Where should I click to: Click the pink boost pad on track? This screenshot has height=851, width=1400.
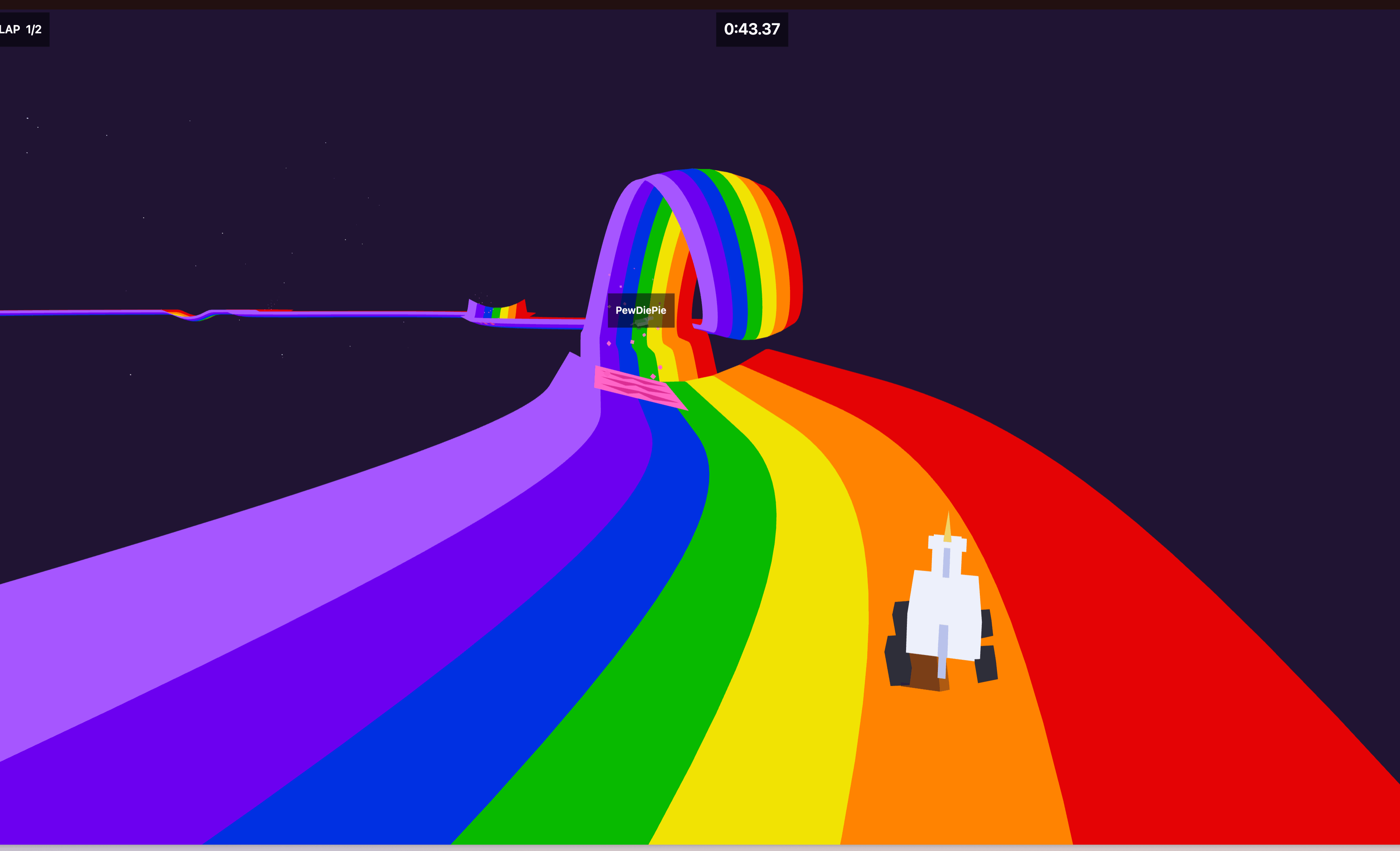[x=639, y=388]
